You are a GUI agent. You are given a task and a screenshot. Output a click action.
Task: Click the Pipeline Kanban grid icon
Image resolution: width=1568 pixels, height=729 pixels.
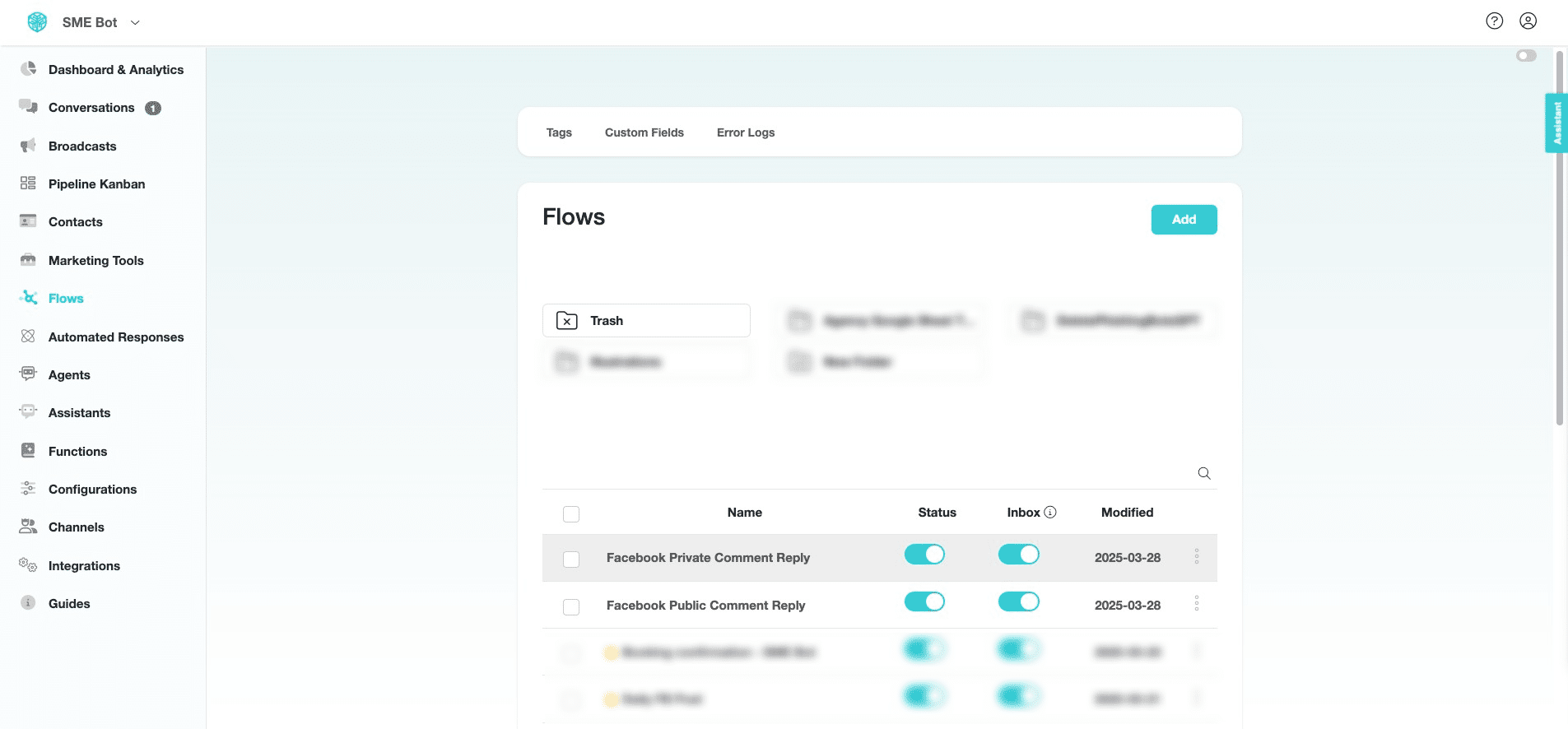point(29,183)
